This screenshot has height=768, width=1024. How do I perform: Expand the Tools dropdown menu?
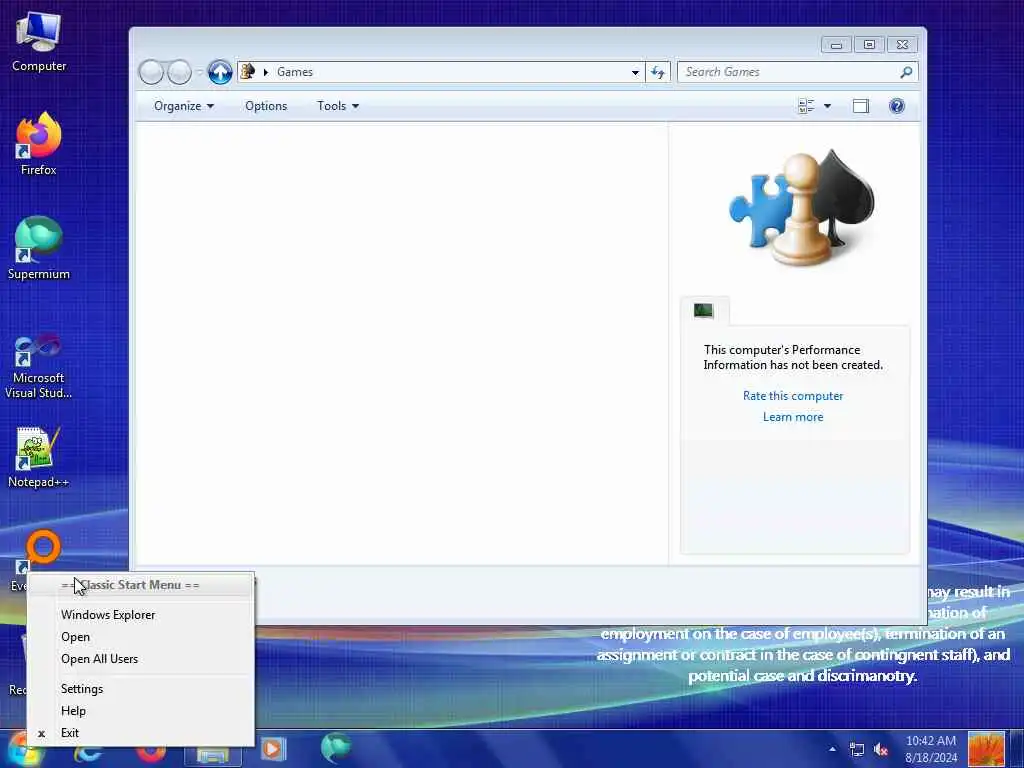tap(338, 106)
